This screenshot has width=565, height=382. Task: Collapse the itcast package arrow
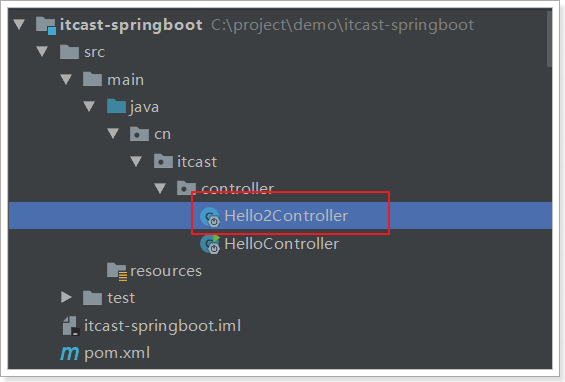pyautogui.click(x=136, y=161)
